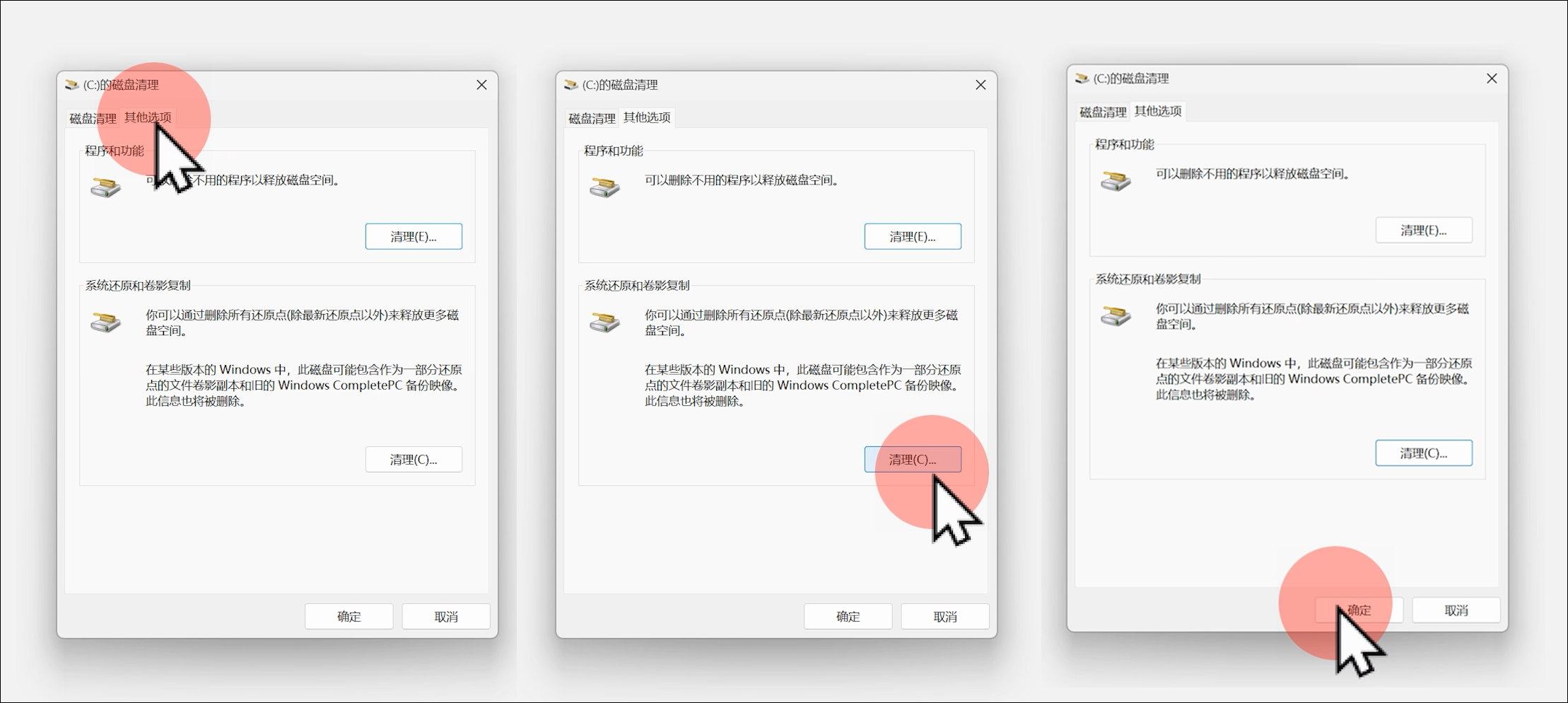Switch to 其他选项 tab in left dialog

(x=148, y=117)
